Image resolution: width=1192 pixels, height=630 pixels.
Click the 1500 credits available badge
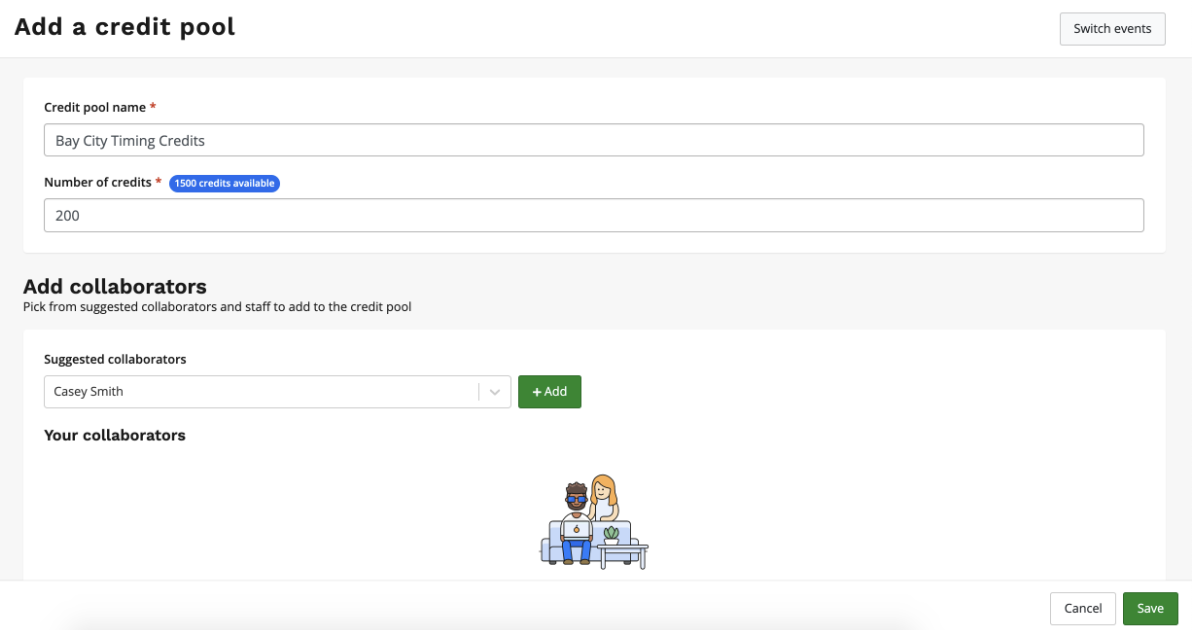click(224, 183)
